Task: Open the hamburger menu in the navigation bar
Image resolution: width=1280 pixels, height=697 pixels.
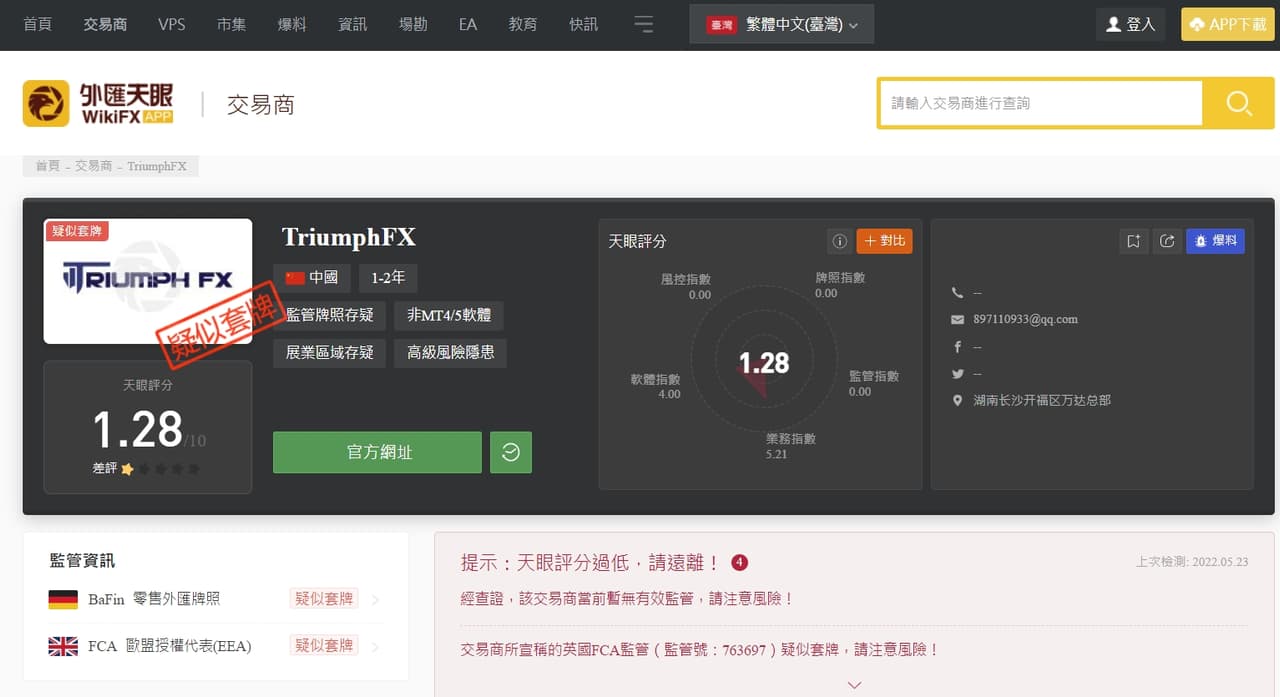Action: click(x=644, y=23)
